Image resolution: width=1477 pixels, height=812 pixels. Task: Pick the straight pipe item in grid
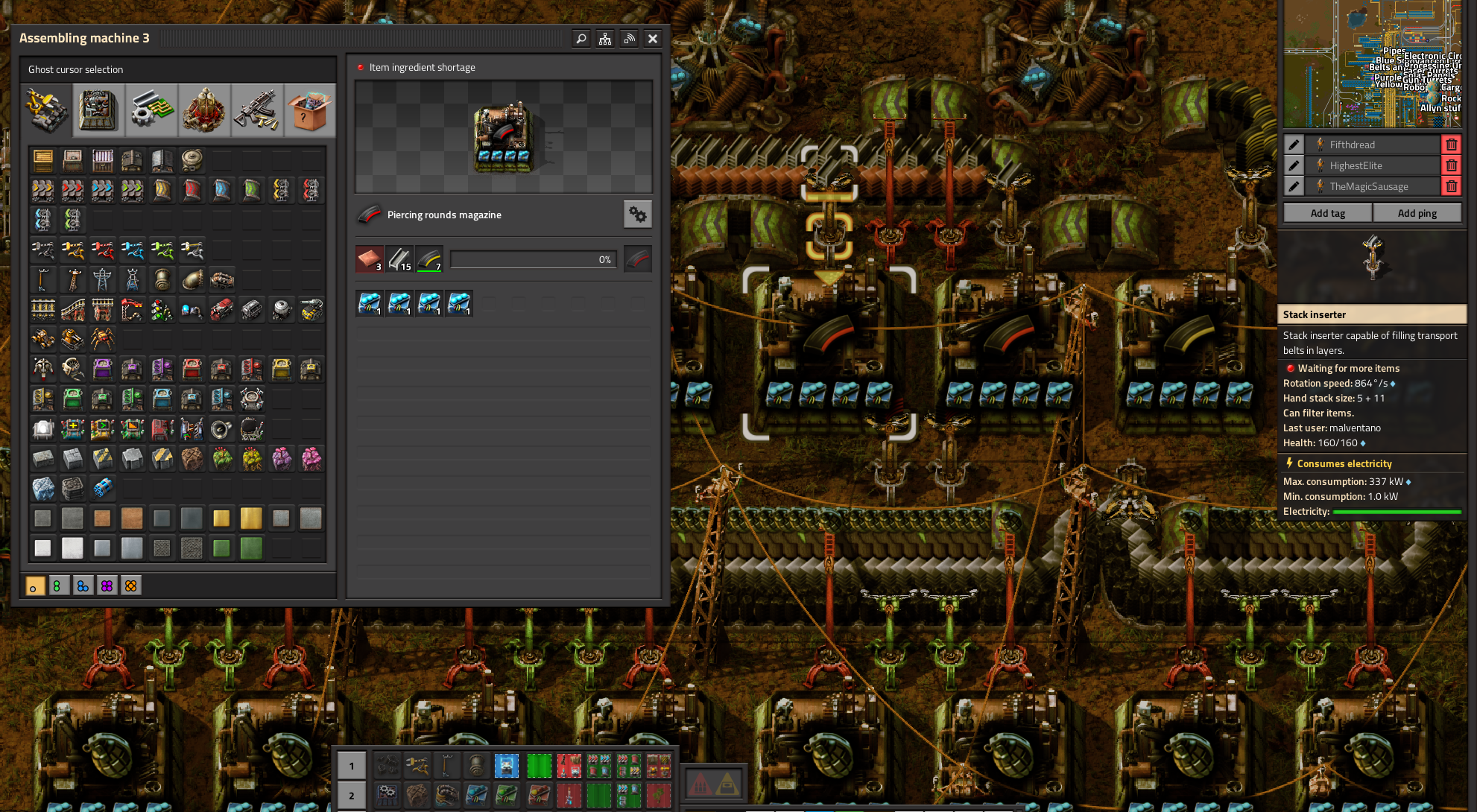click(x=162, y=279)
